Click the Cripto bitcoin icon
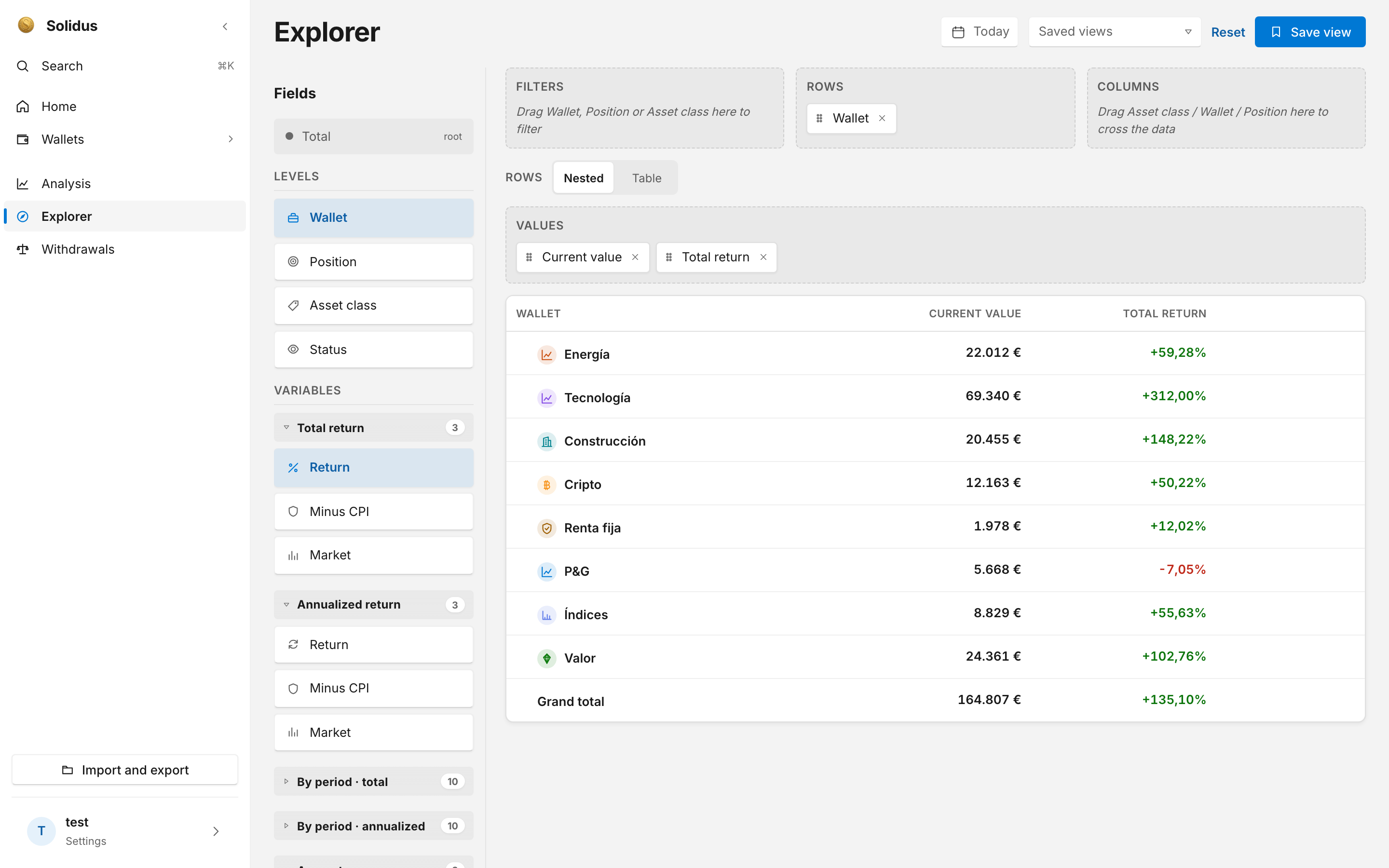The image size is (1389, 868). [546, 485]
